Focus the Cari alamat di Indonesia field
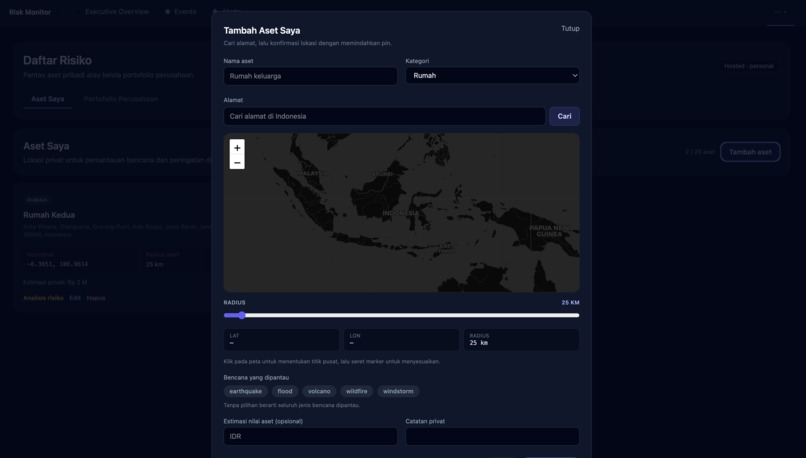This screenshot has height=458, width=806. [x=384, y=116]
